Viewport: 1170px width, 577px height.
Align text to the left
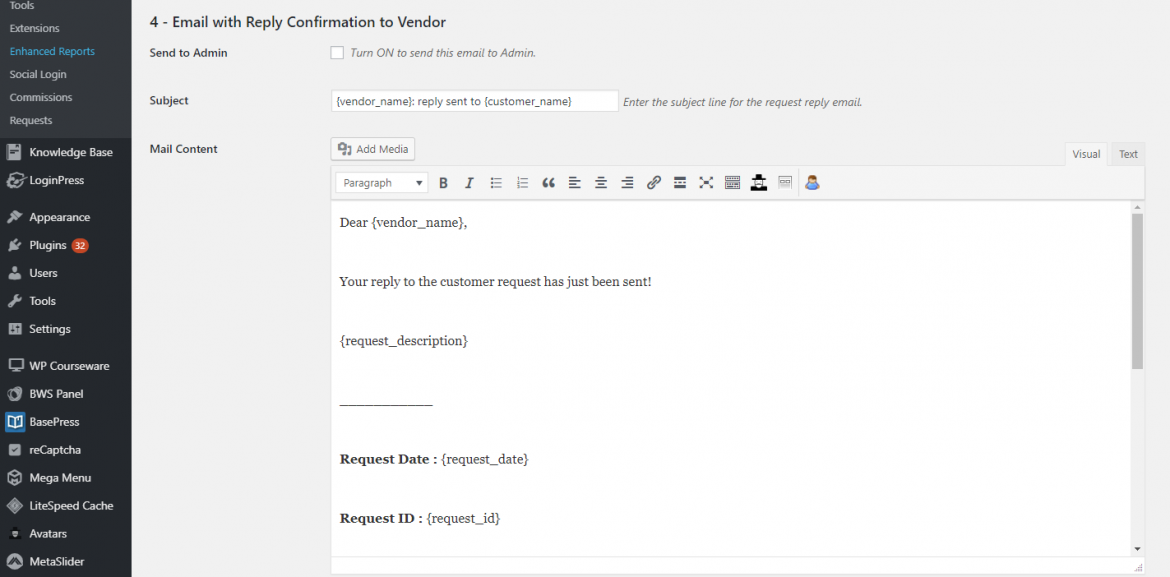574,182
